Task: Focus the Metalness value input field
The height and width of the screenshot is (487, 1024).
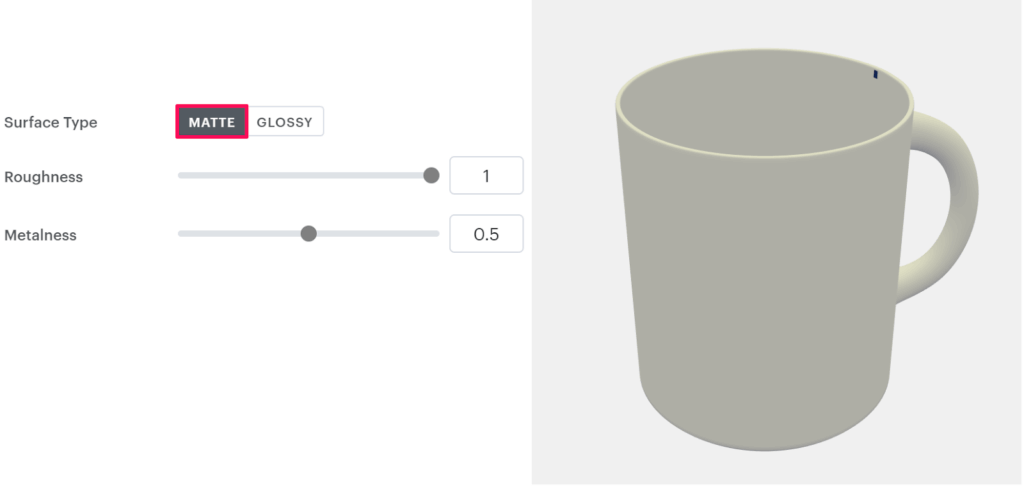Action: 486,235
